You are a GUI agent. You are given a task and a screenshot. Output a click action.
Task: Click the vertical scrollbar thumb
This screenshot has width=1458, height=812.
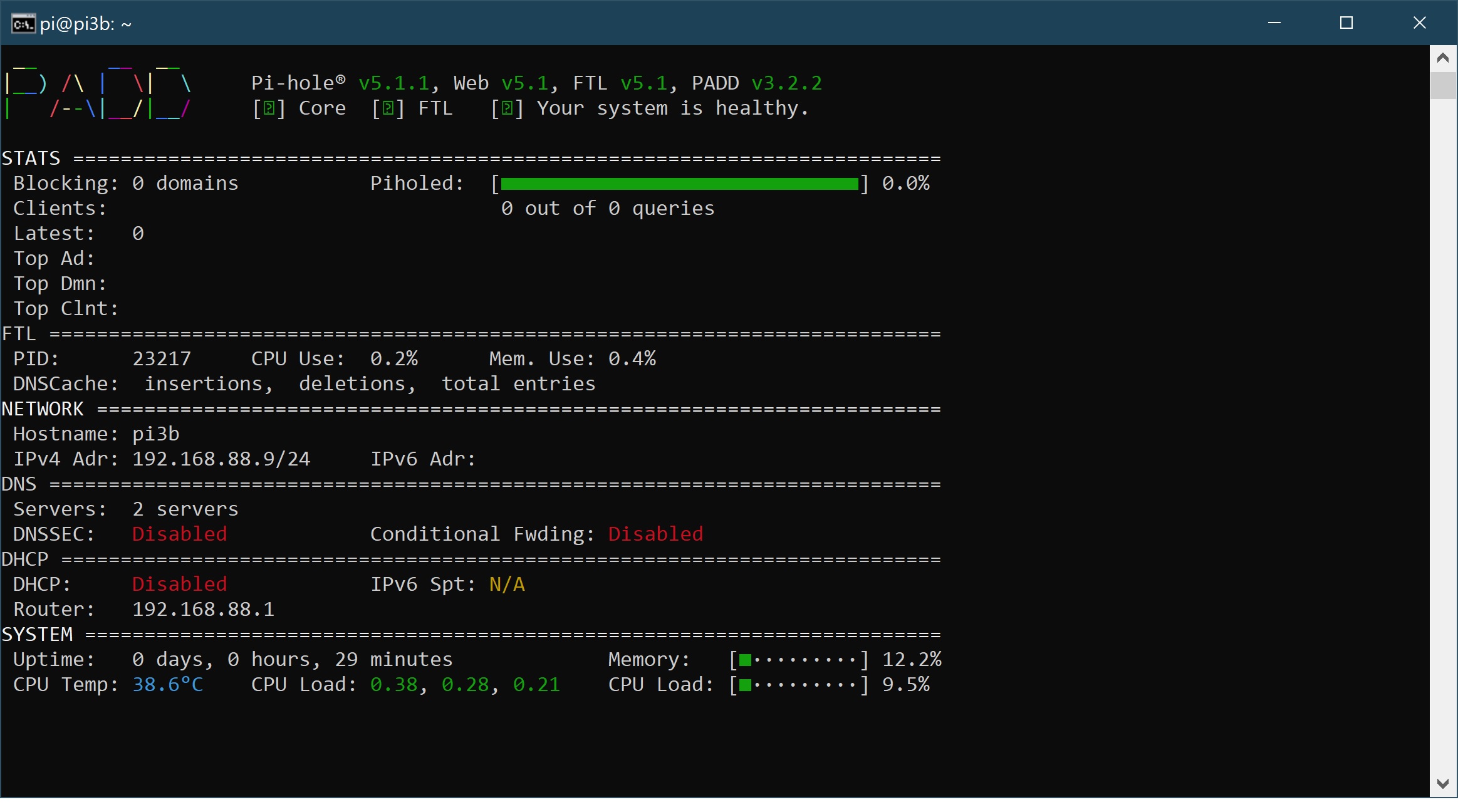pyautogui.click(x=1443, y=86)
